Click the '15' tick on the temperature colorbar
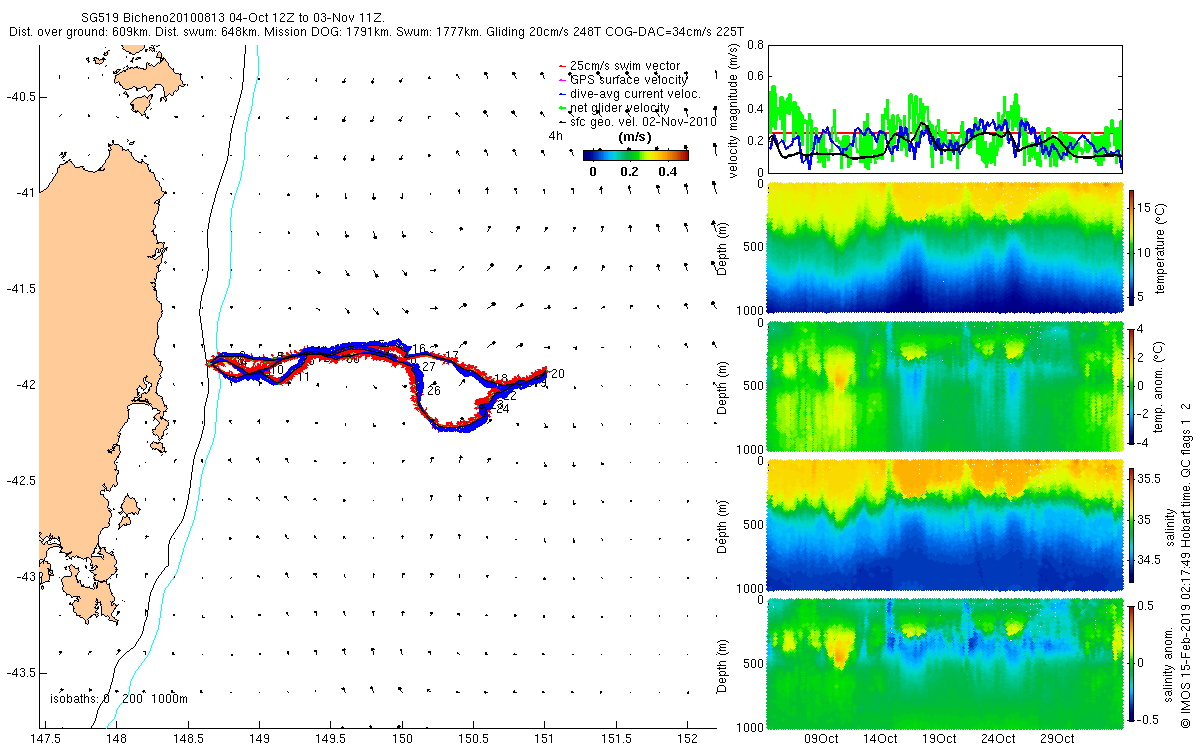1200x750 pixels. tap(1146, 207)
